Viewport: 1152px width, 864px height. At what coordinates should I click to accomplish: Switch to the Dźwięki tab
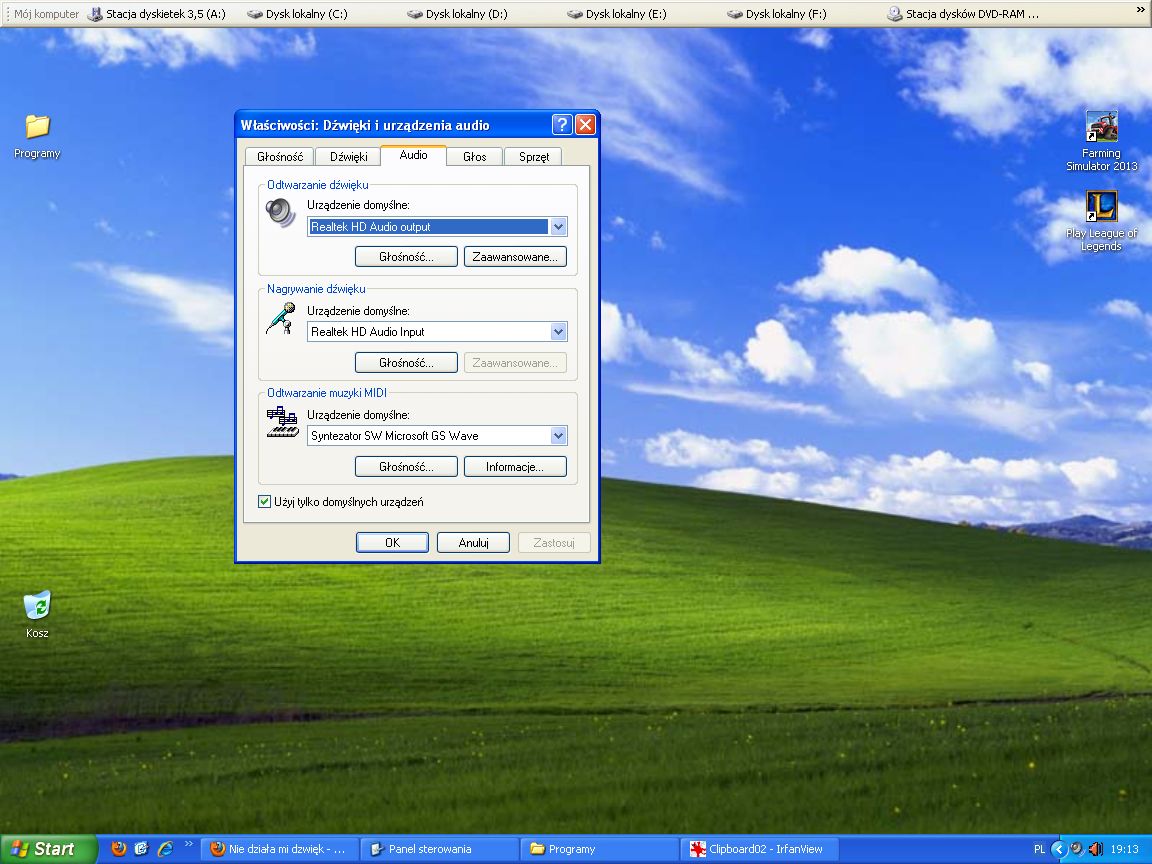click(x=348, y=156)
